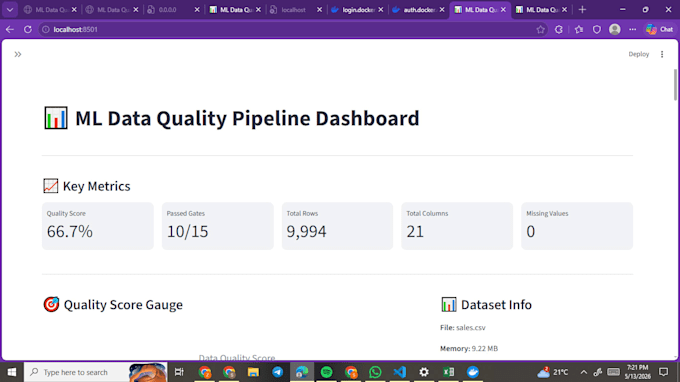This screenshot has height=382, width=680.
Task: Open Docker Desktop from the taskbar
Action: coord(473,372)
